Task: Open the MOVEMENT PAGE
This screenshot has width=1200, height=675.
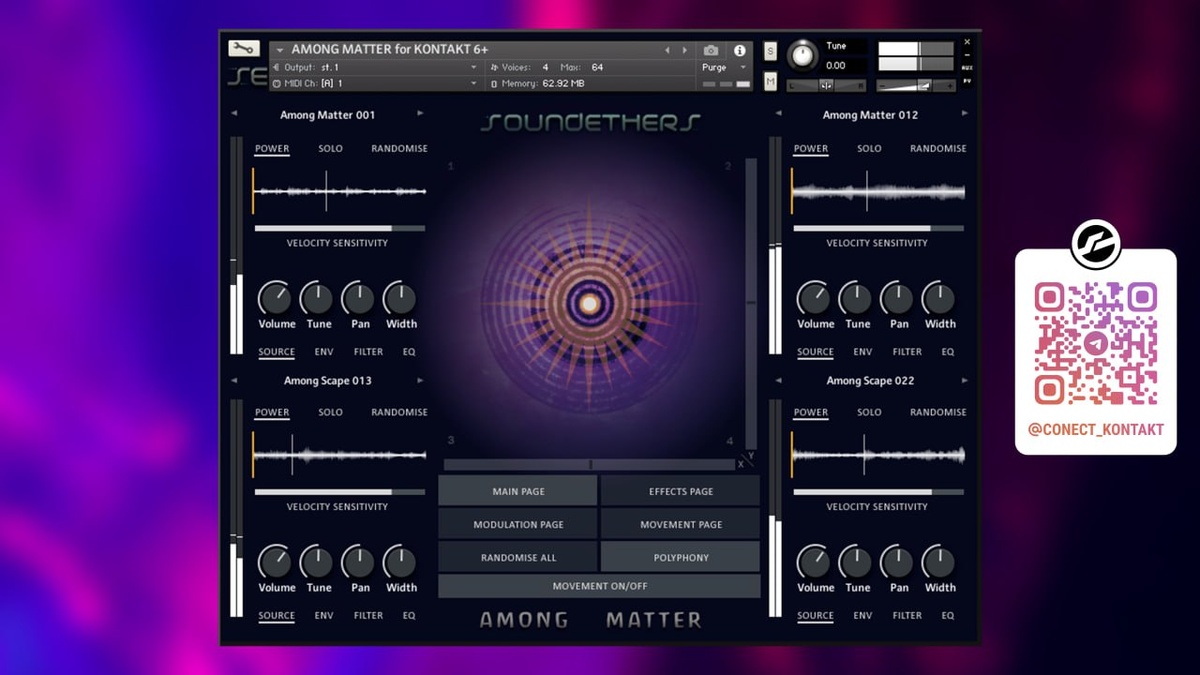Action: click(x=681, y=524)
